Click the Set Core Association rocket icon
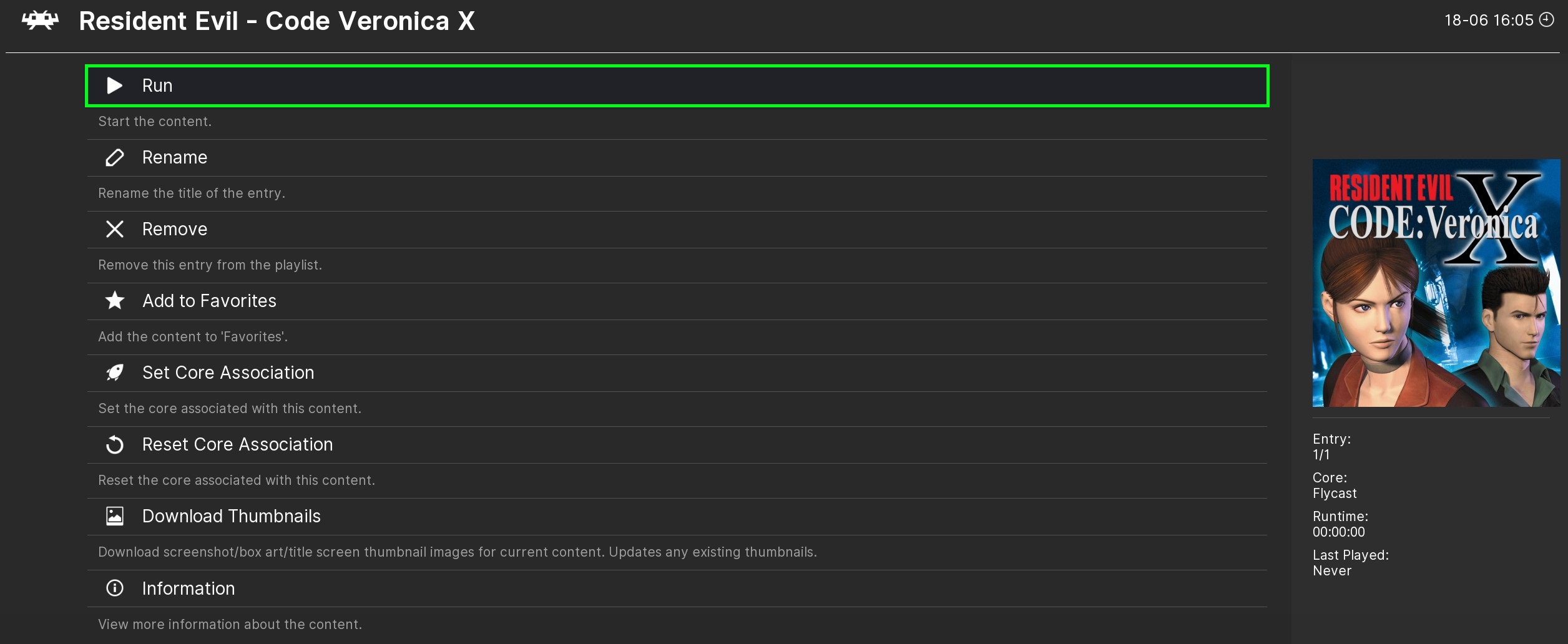The width and height of the screenshot is (1568, 644). pos(115,373)
